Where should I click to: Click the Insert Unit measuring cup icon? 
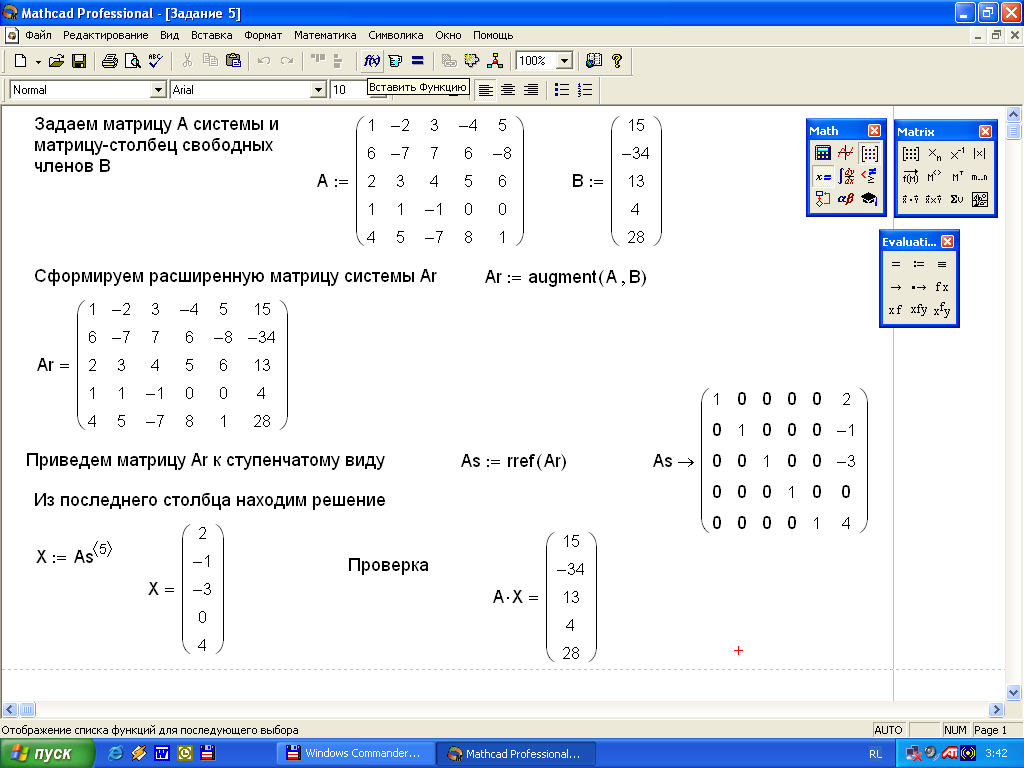395,61
